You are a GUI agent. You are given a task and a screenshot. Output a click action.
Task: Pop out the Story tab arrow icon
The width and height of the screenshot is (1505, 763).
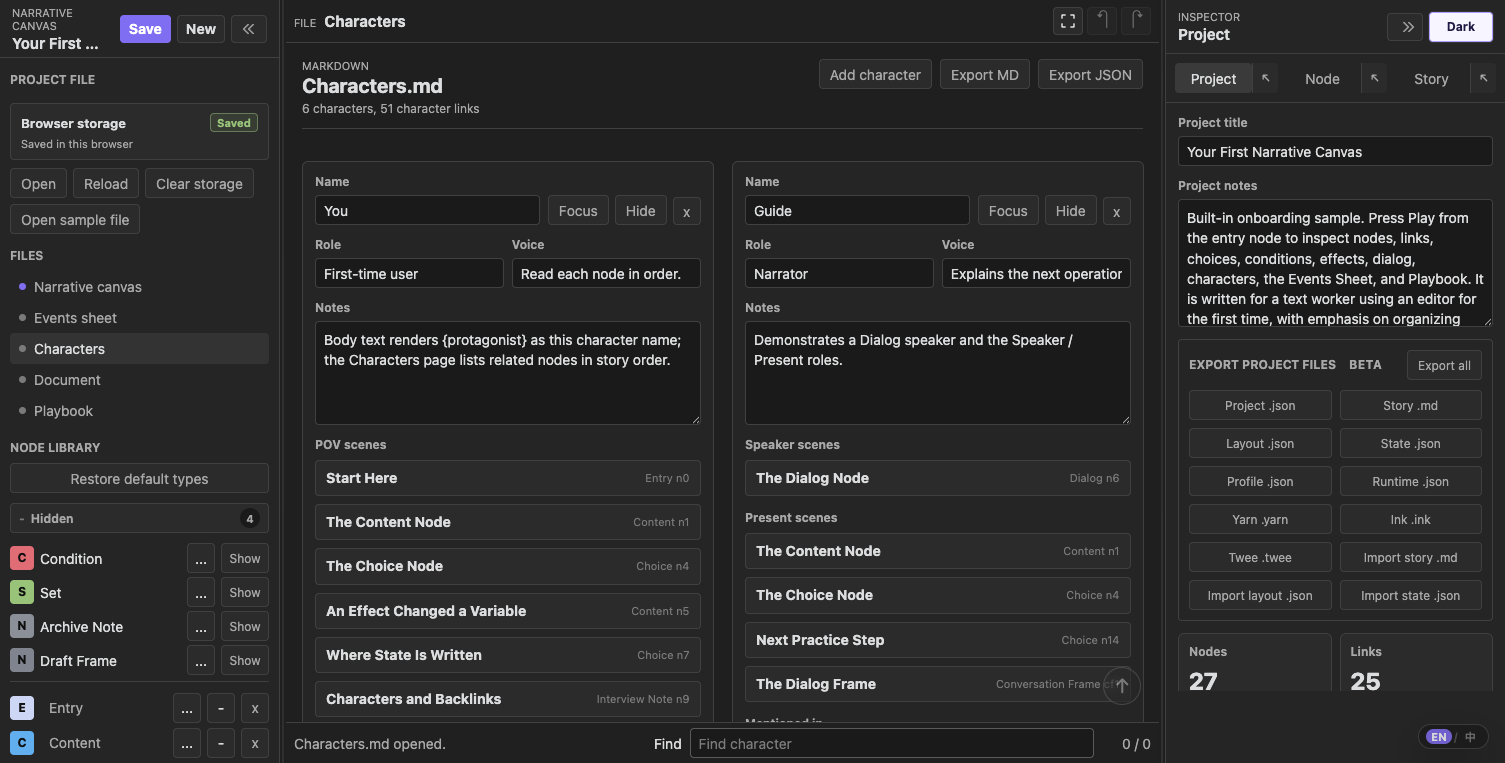click(1482, 78)
